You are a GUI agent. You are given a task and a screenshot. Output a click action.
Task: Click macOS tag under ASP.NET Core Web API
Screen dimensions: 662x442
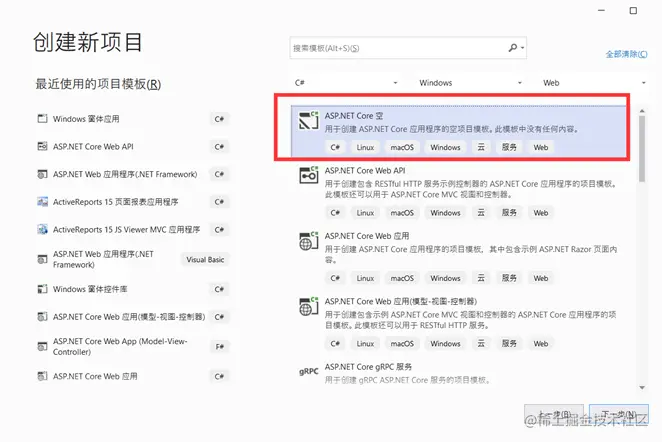[402, 213]
